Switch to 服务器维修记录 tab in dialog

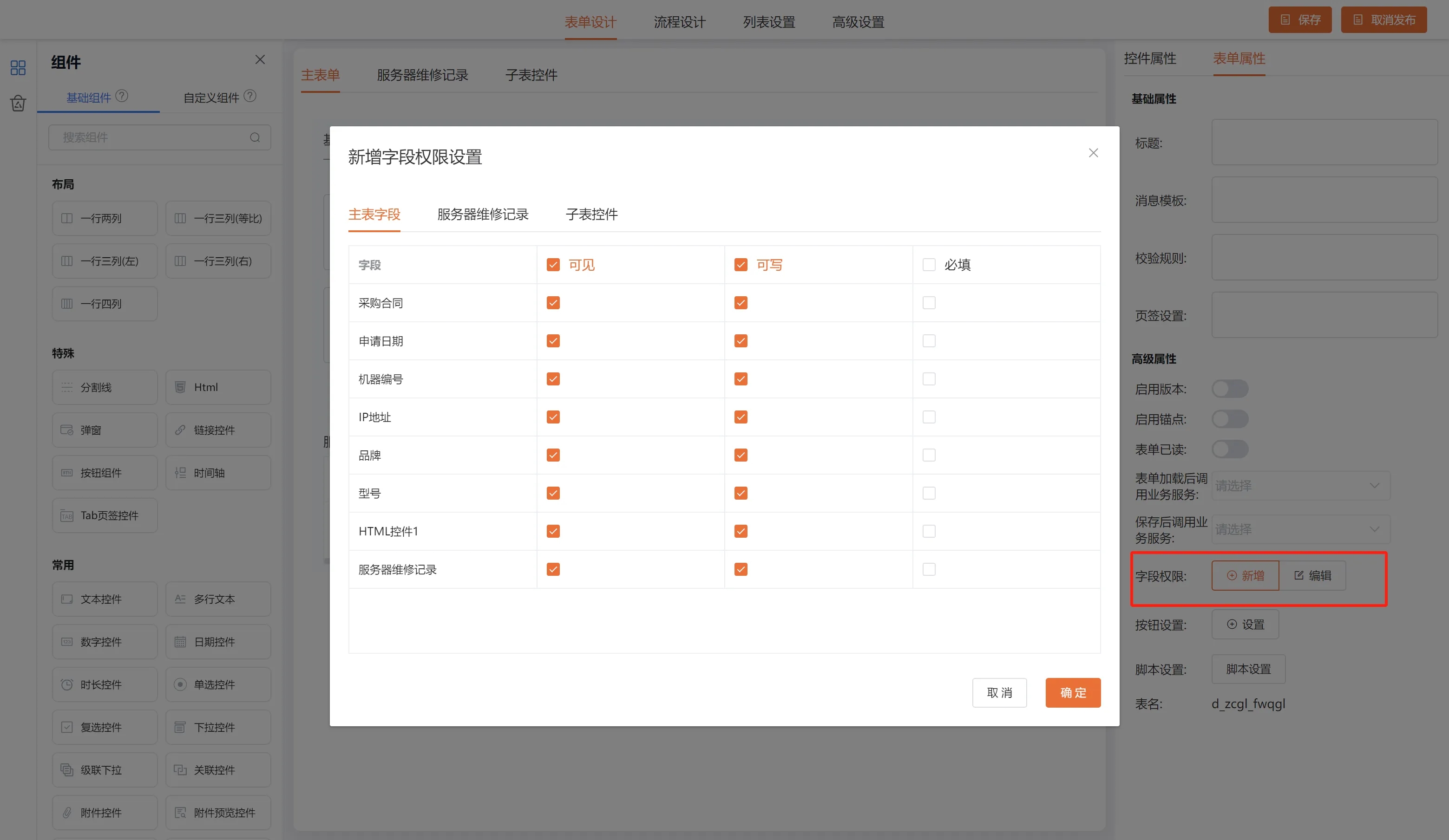(x=482, y=215)
